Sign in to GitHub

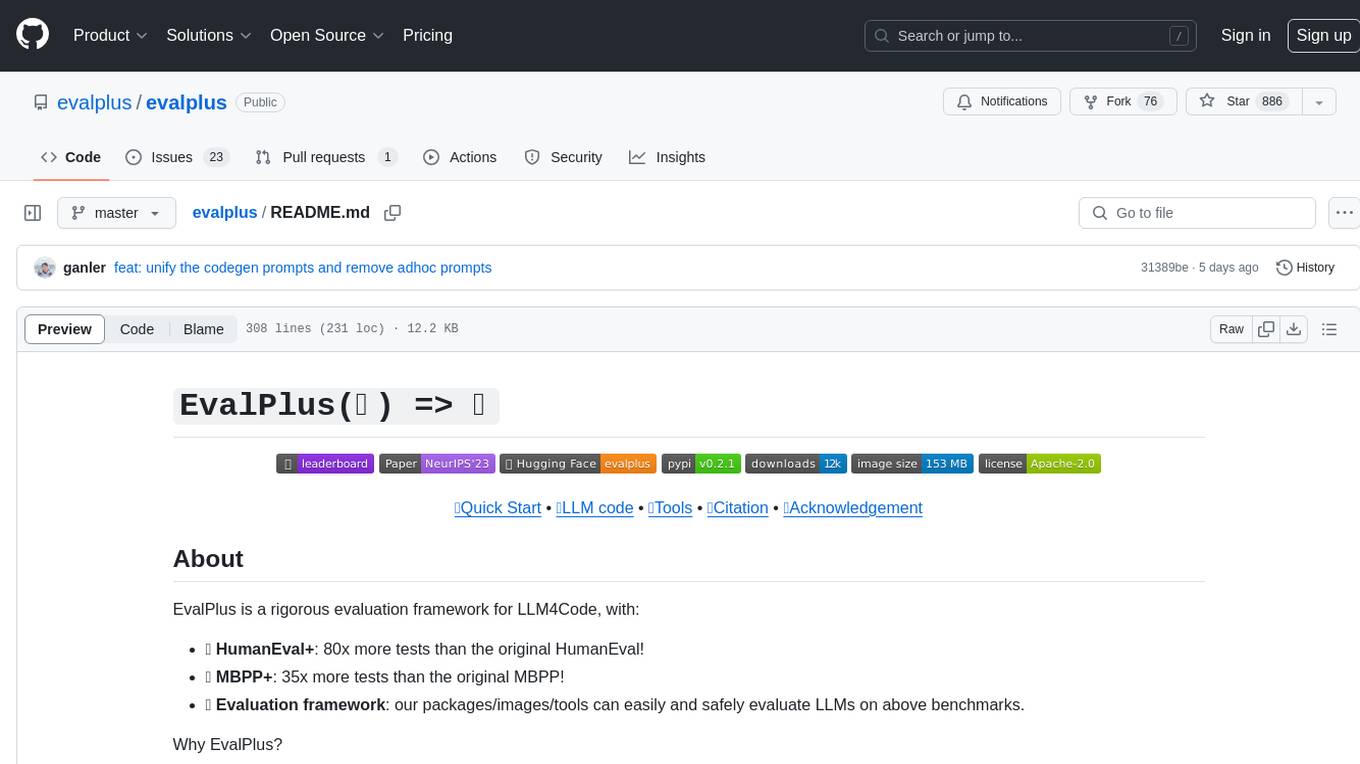click(x=1245, y=35)
